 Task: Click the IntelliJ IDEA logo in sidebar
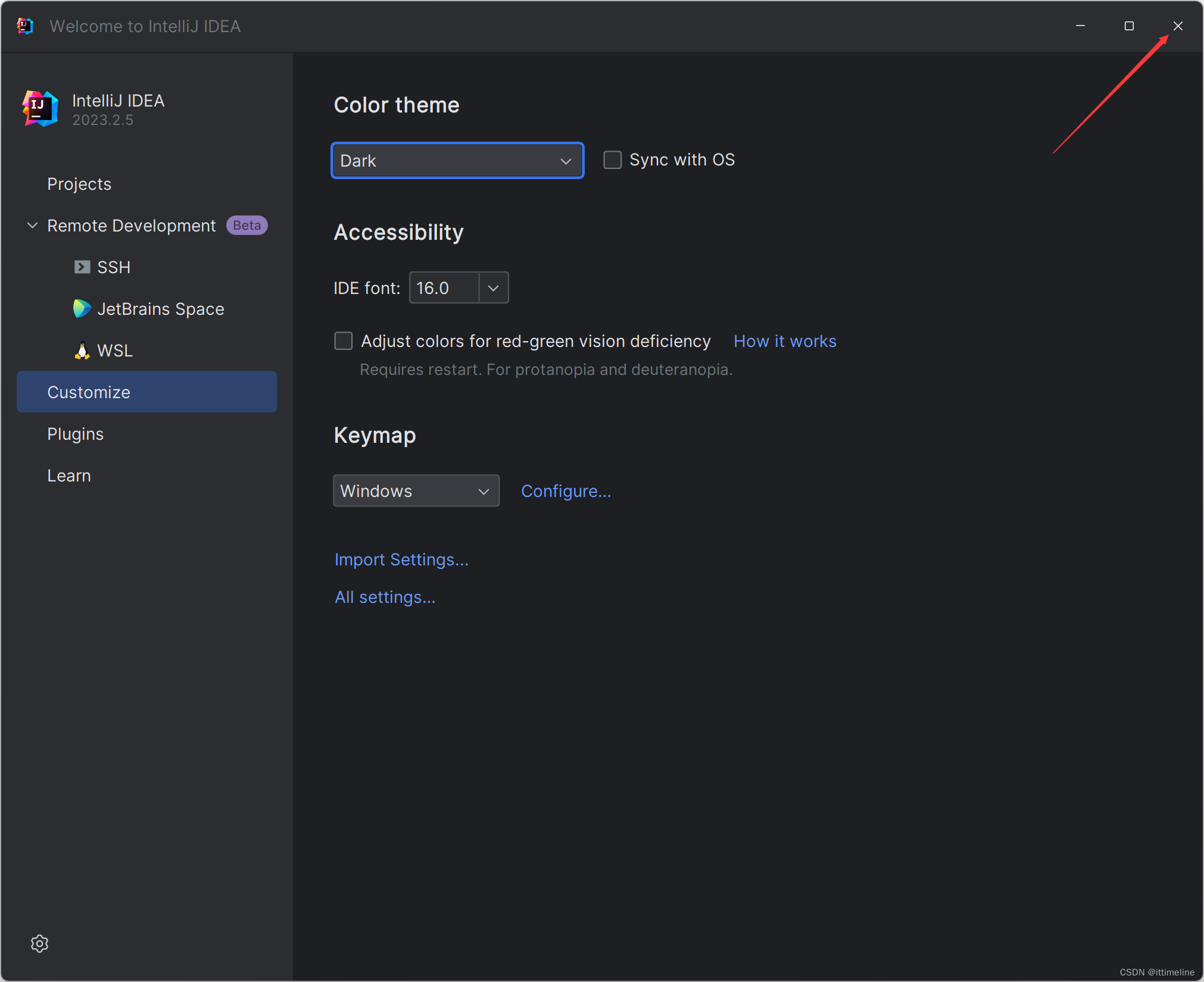pos(40,109)
